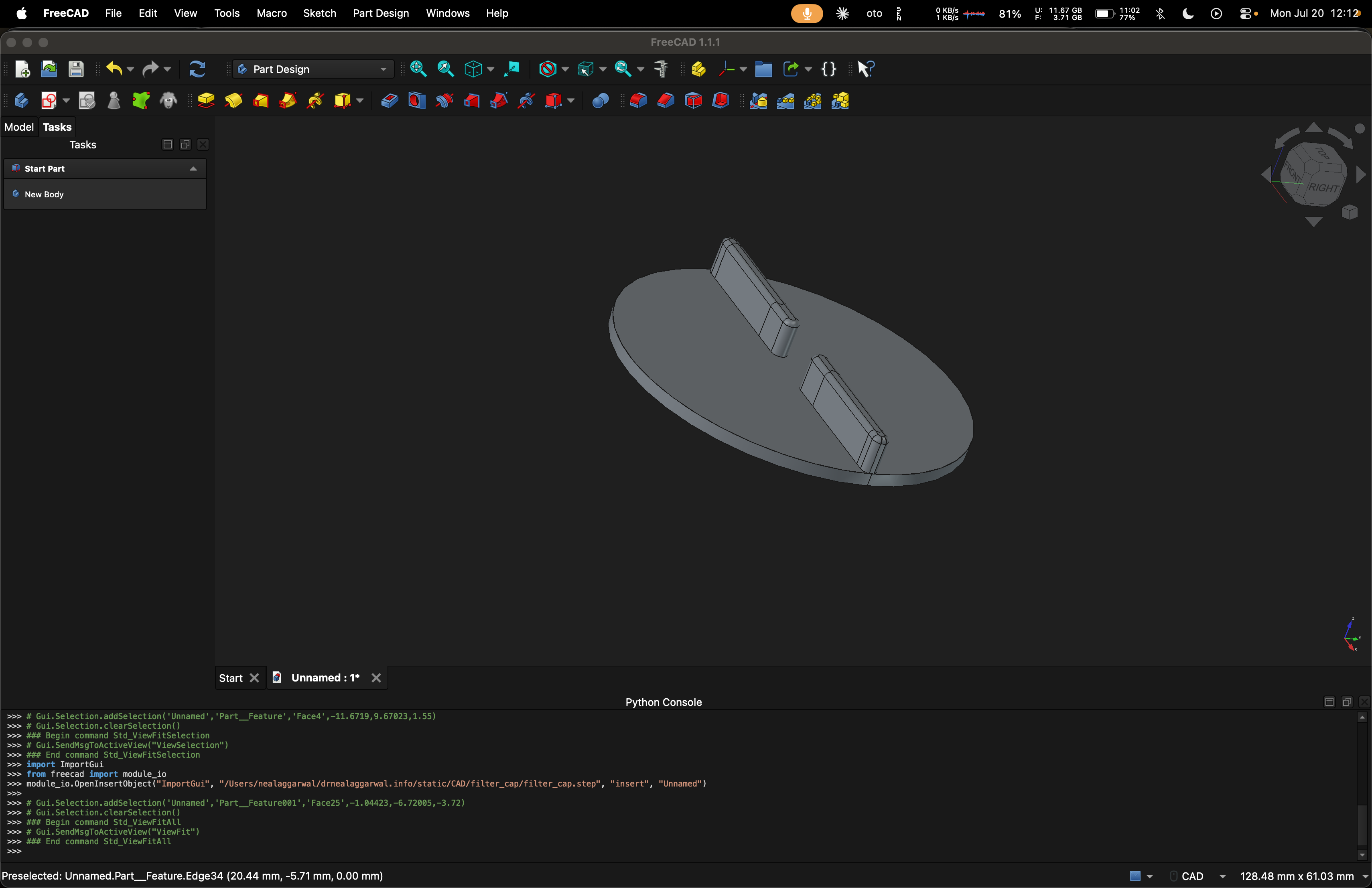1372x888 pixels.
Task: Open the navigation cube mini-cube menu
Action: pos(1349,212)
